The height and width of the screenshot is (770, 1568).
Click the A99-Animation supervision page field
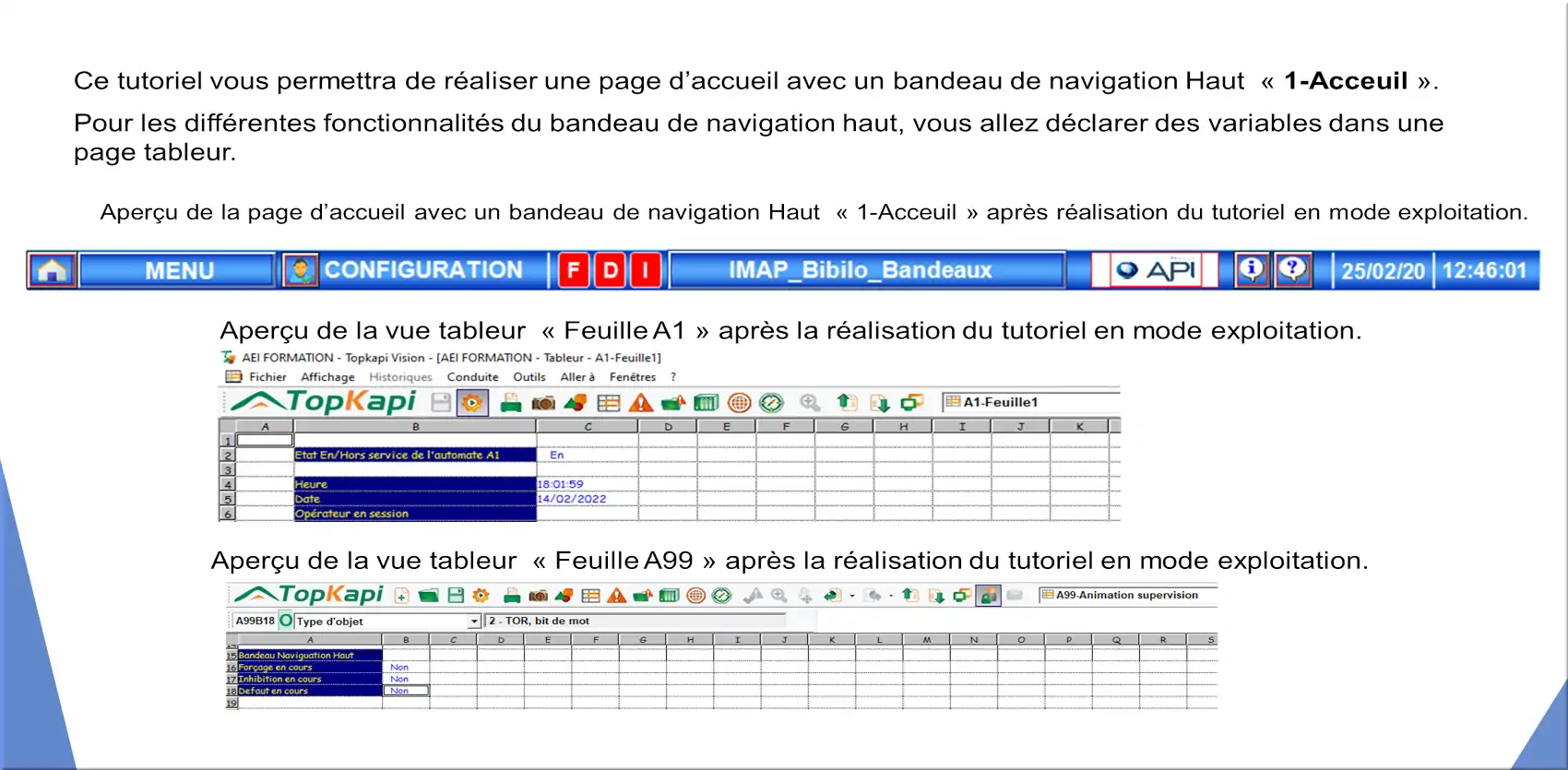1127,595
